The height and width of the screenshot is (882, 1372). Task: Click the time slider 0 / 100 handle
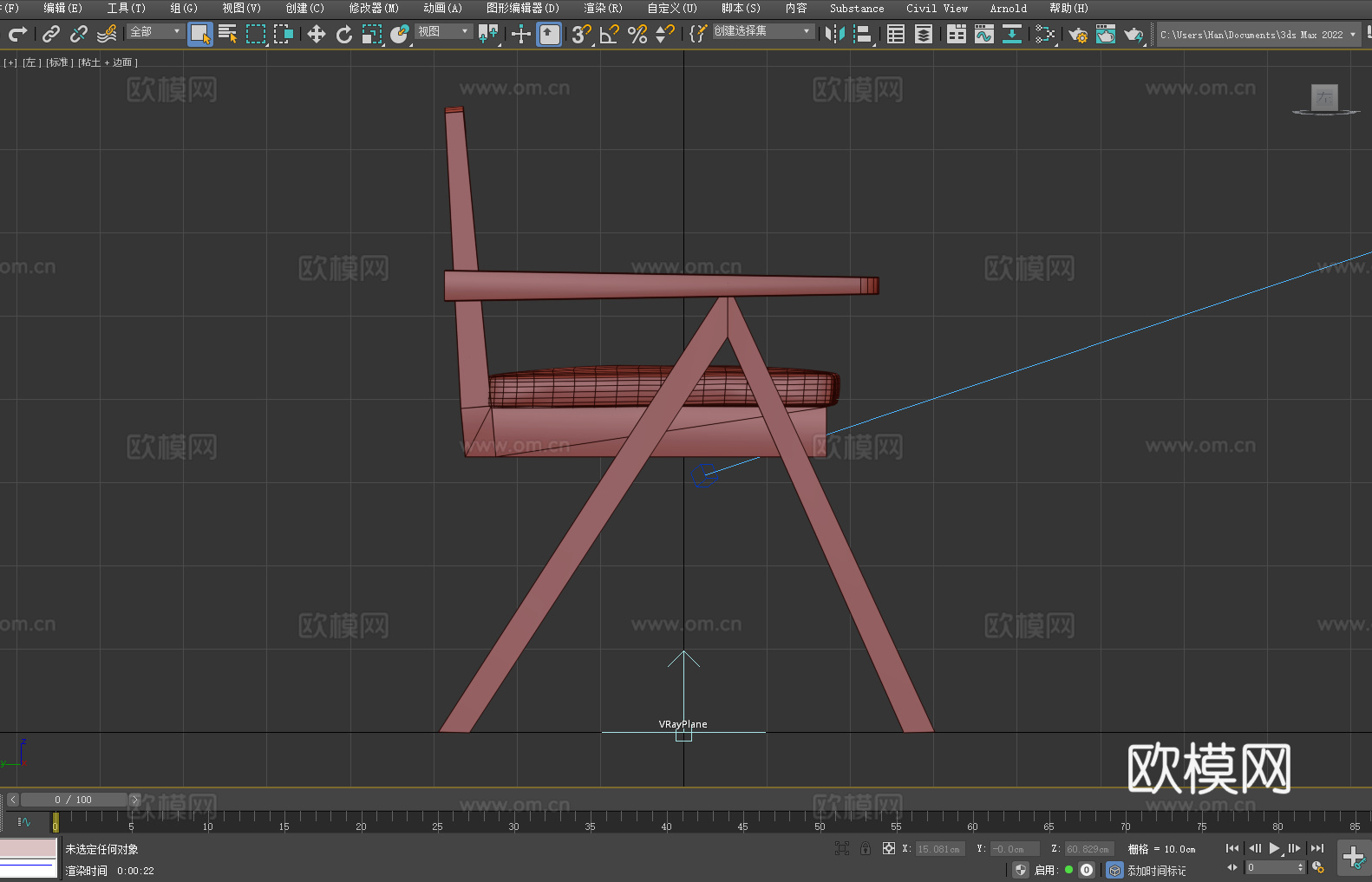point(74,800)
